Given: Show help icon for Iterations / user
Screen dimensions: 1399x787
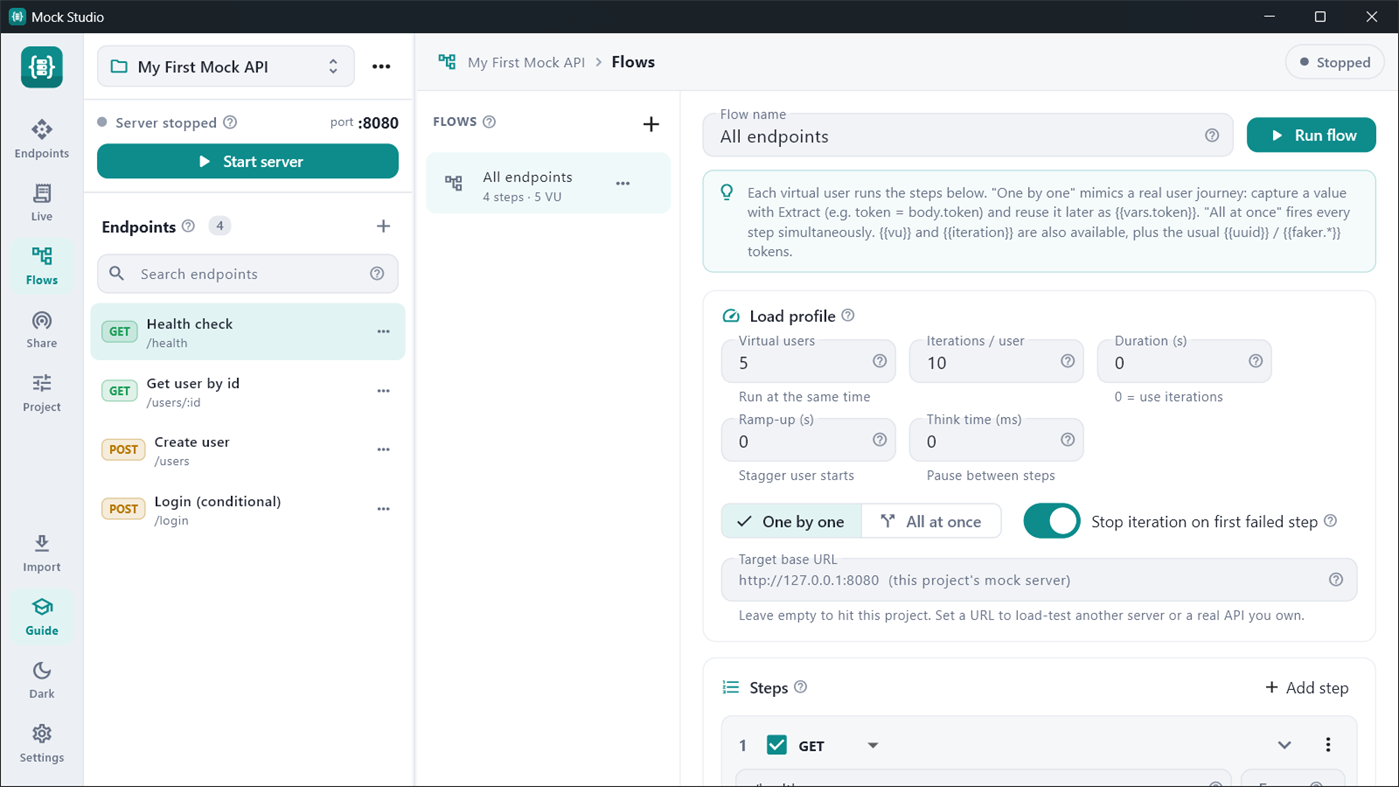Looking at the screenshot, I should coord(1068,361).
